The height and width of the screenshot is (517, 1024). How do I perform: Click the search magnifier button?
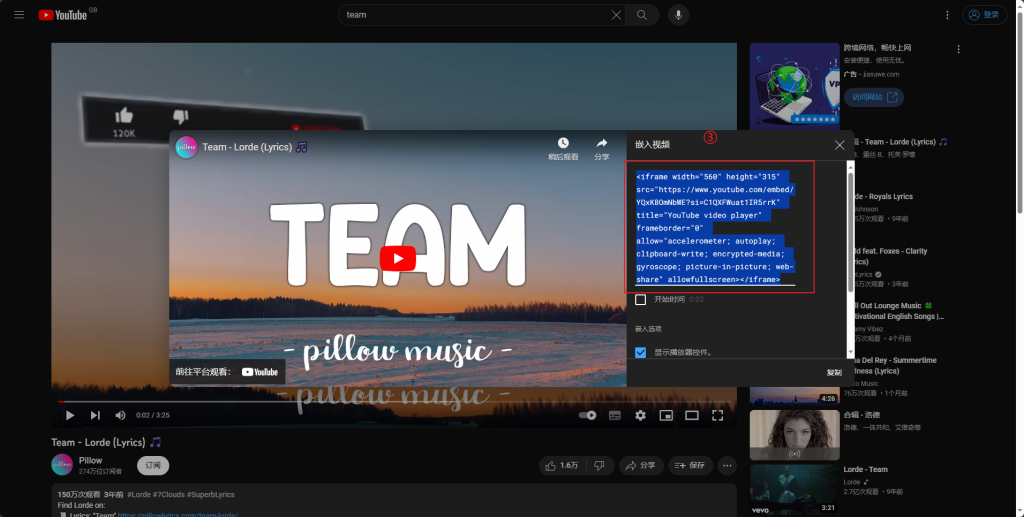click(642, 15)
